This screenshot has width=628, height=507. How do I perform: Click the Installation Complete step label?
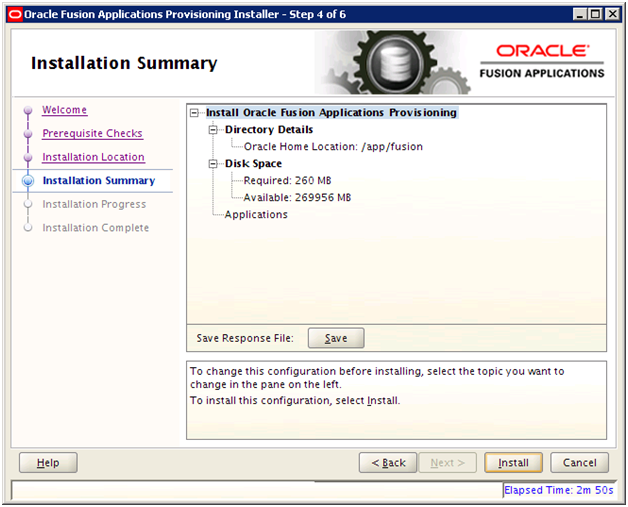click(96, 228)
